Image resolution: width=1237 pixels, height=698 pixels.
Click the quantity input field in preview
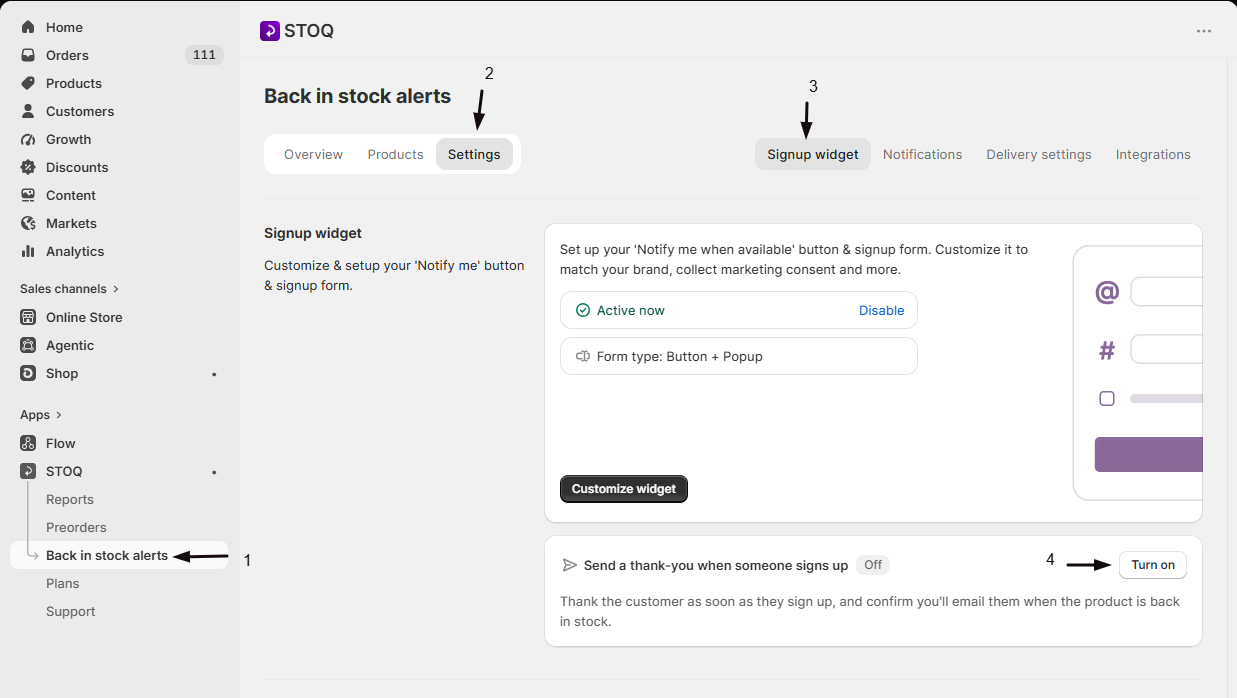(1166, 350)
